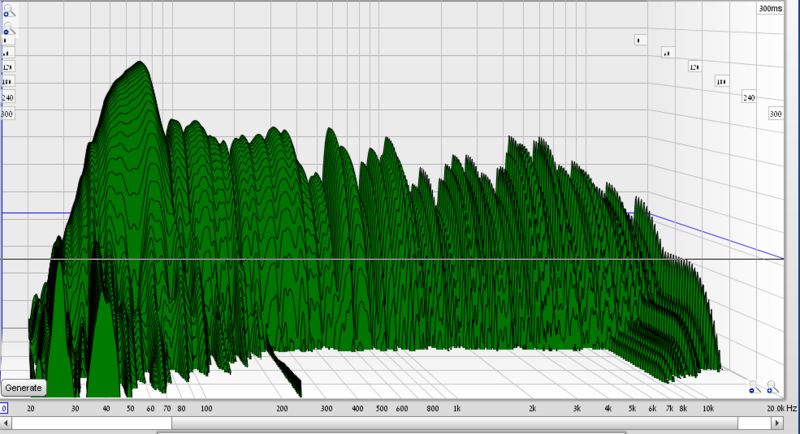The width and height of the screenshot is (800, 434).
Task: Click the 240 time label on the right axis
Action: 748,97
